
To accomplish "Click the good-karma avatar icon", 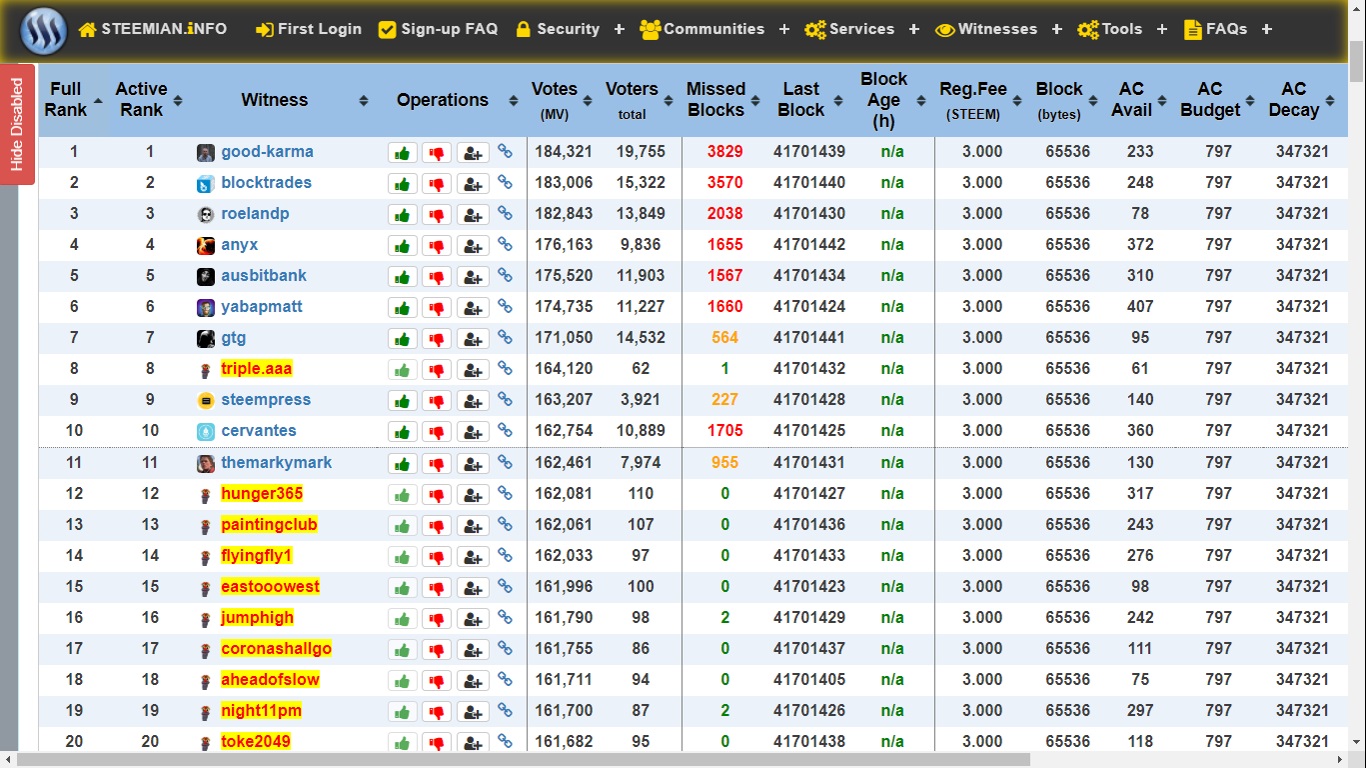I will click(205, 153).
